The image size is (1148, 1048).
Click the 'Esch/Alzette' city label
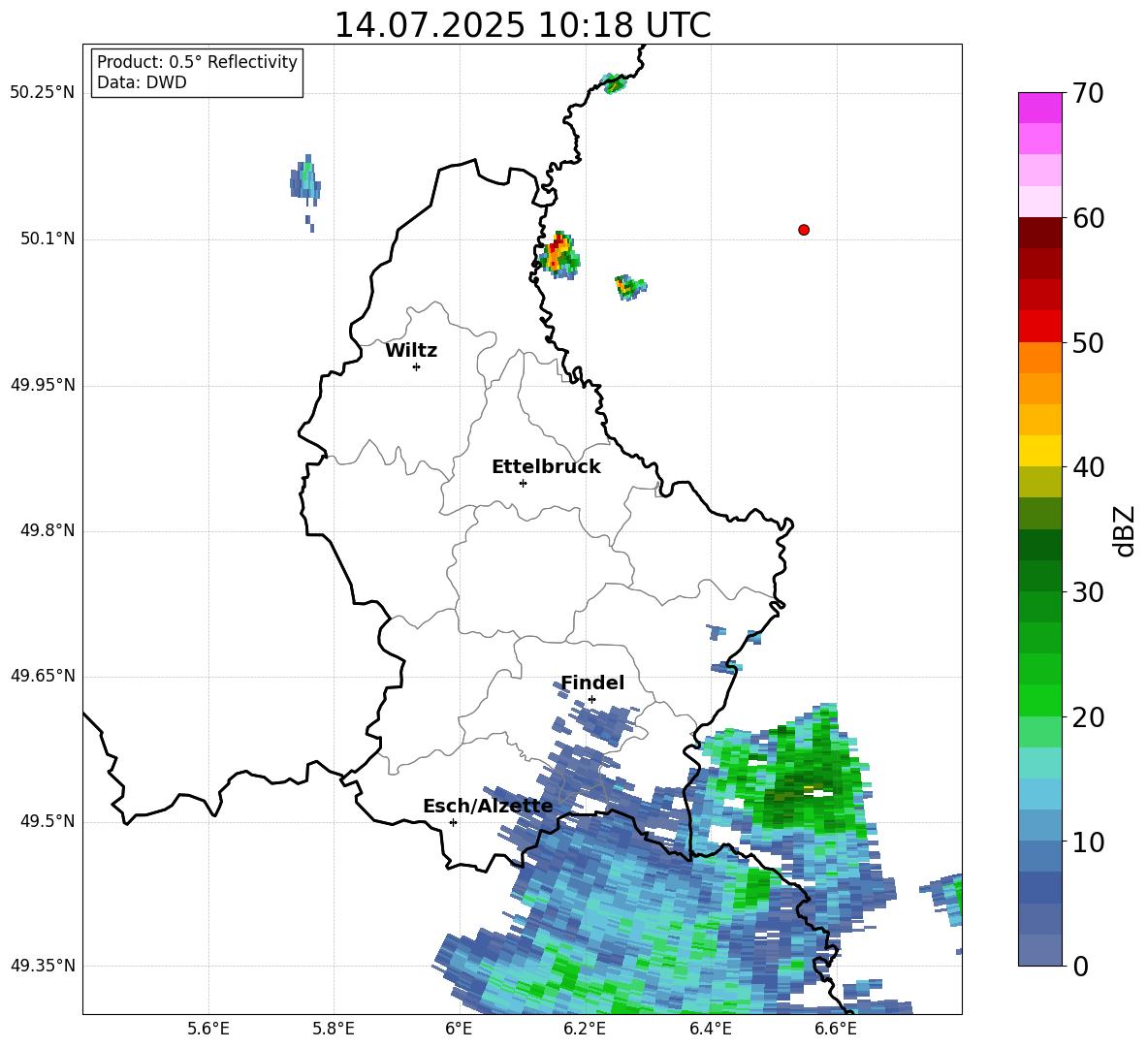pyautogui.click(x=488, y=806)
